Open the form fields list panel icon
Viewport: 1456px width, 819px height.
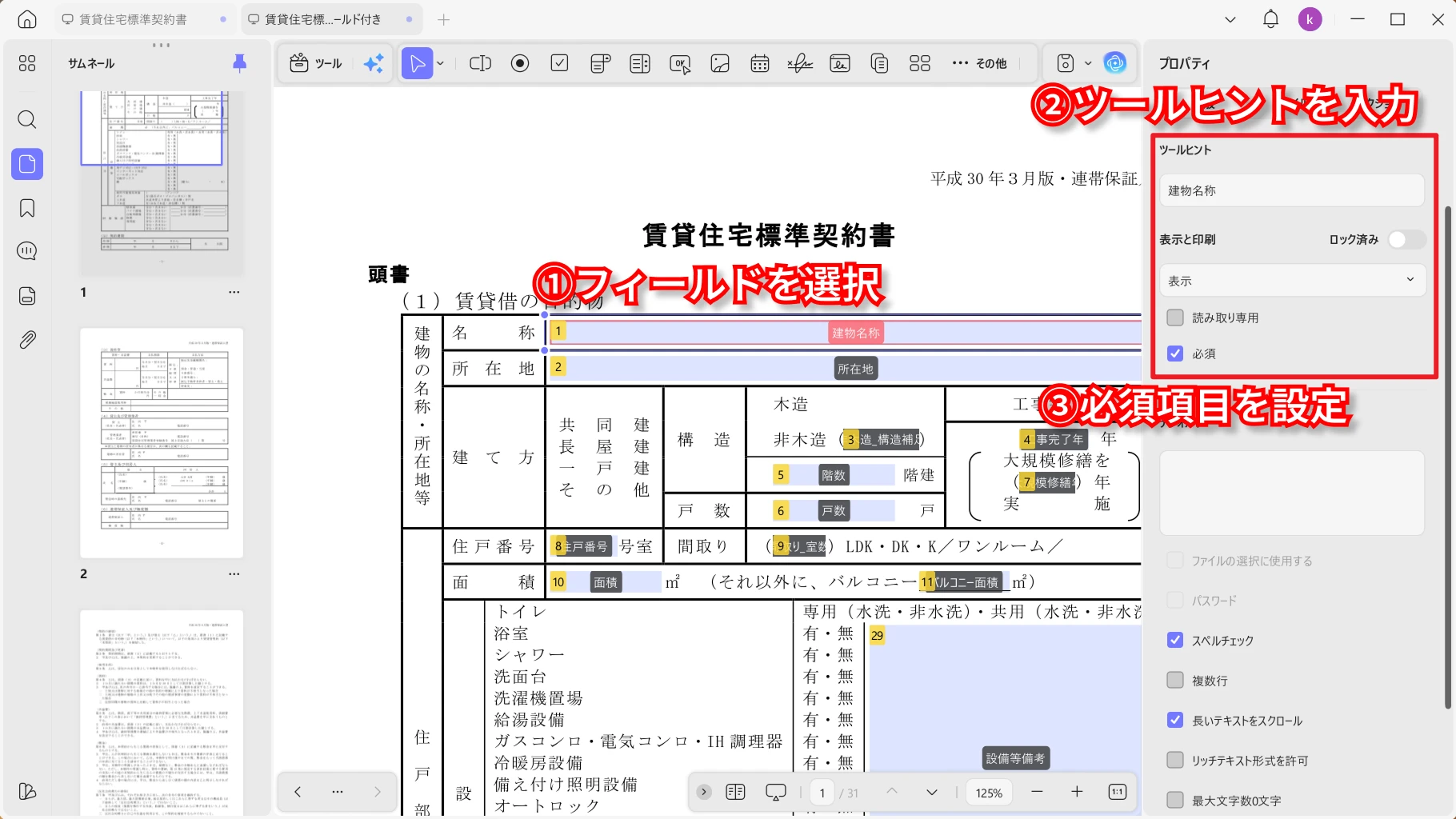click(x=27, y=296)
